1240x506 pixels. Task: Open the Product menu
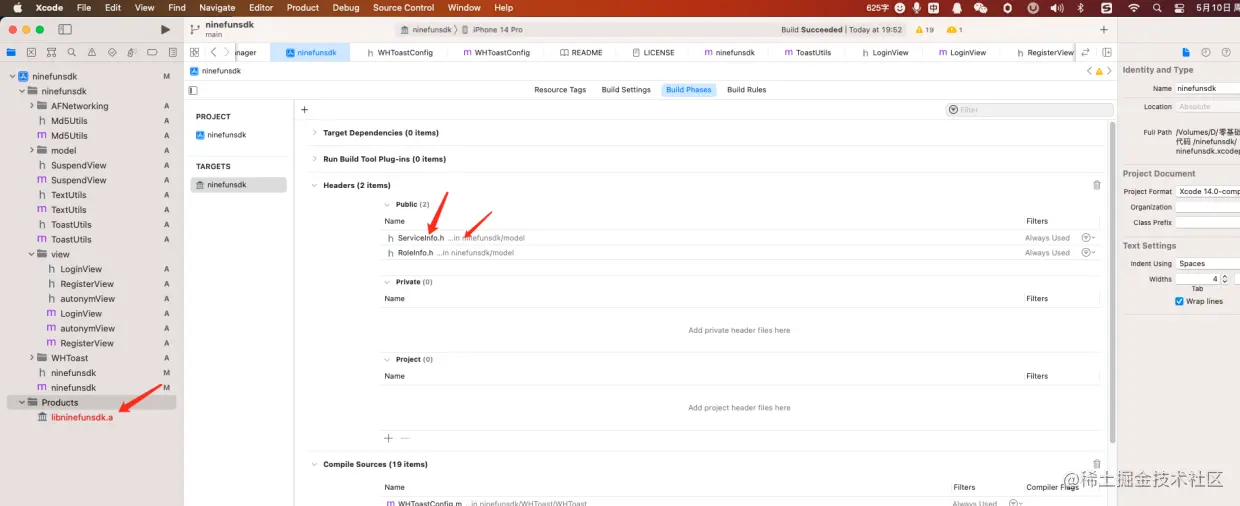[x=303, y=7]
